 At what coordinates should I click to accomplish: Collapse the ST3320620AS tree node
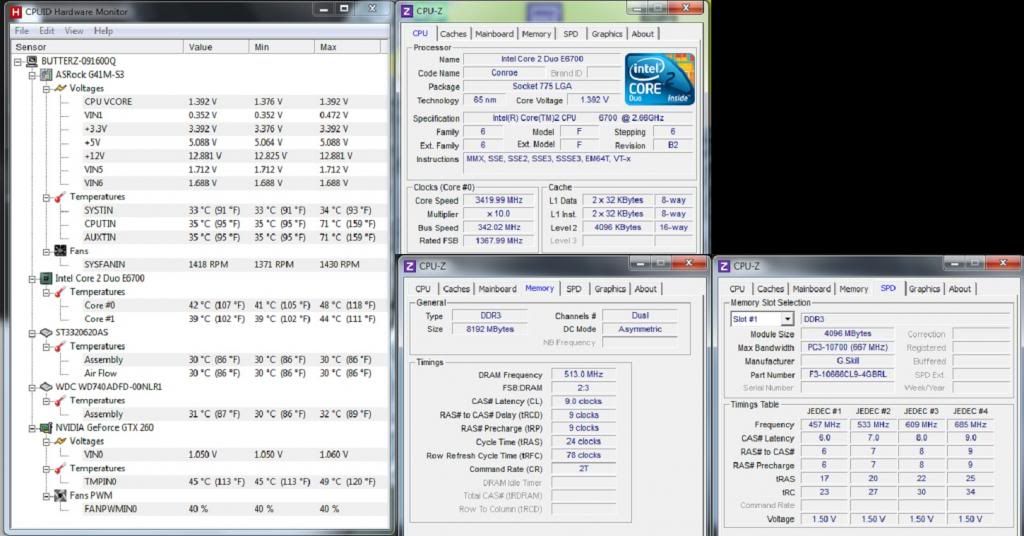pyautogui.click(x=32, y=333)
